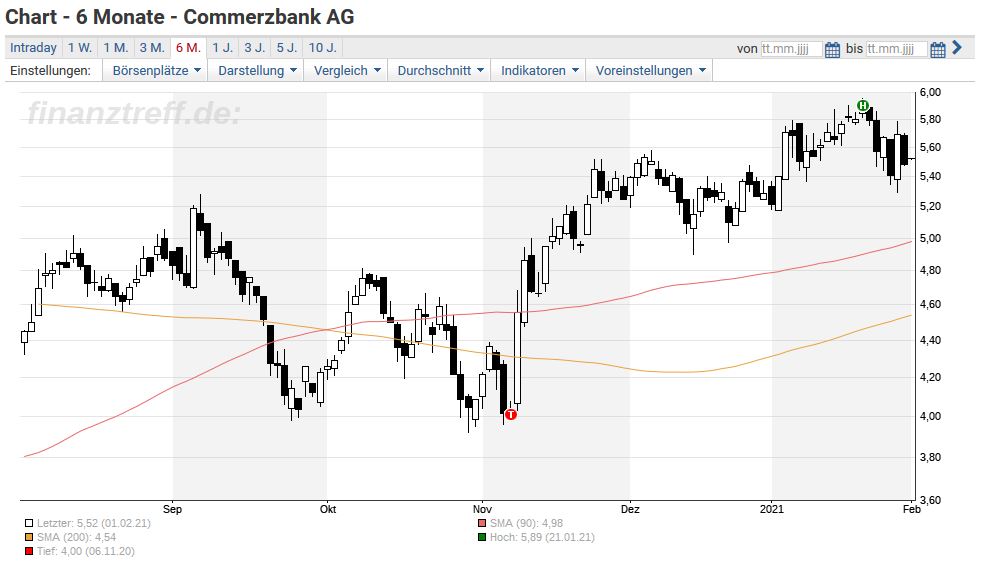Click the orange SMA (200) legend swatch

29,537
